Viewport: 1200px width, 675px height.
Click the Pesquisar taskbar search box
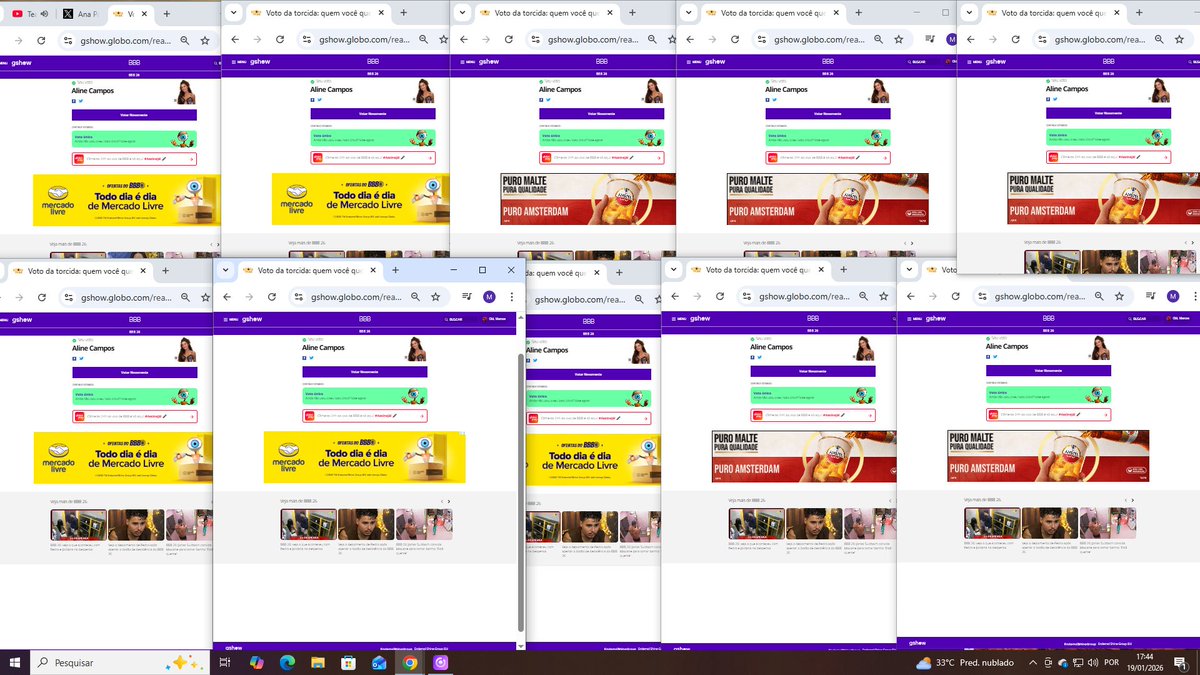click(119, 662)
